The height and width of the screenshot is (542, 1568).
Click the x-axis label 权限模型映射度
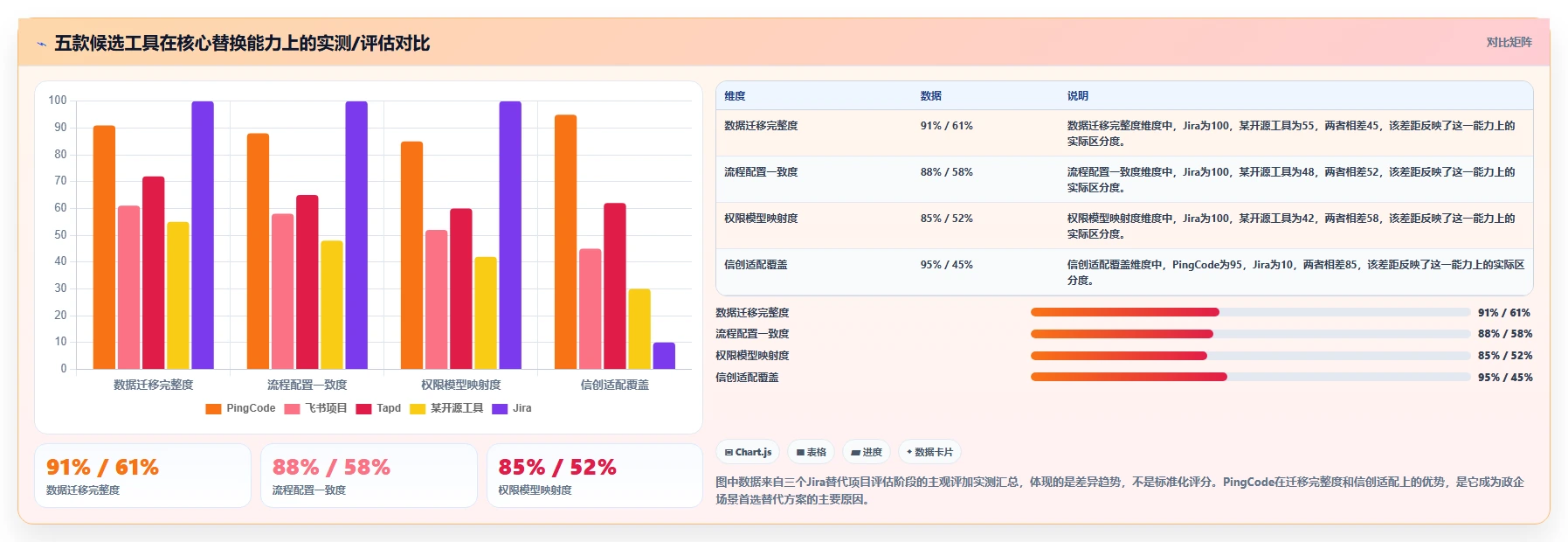461,385
